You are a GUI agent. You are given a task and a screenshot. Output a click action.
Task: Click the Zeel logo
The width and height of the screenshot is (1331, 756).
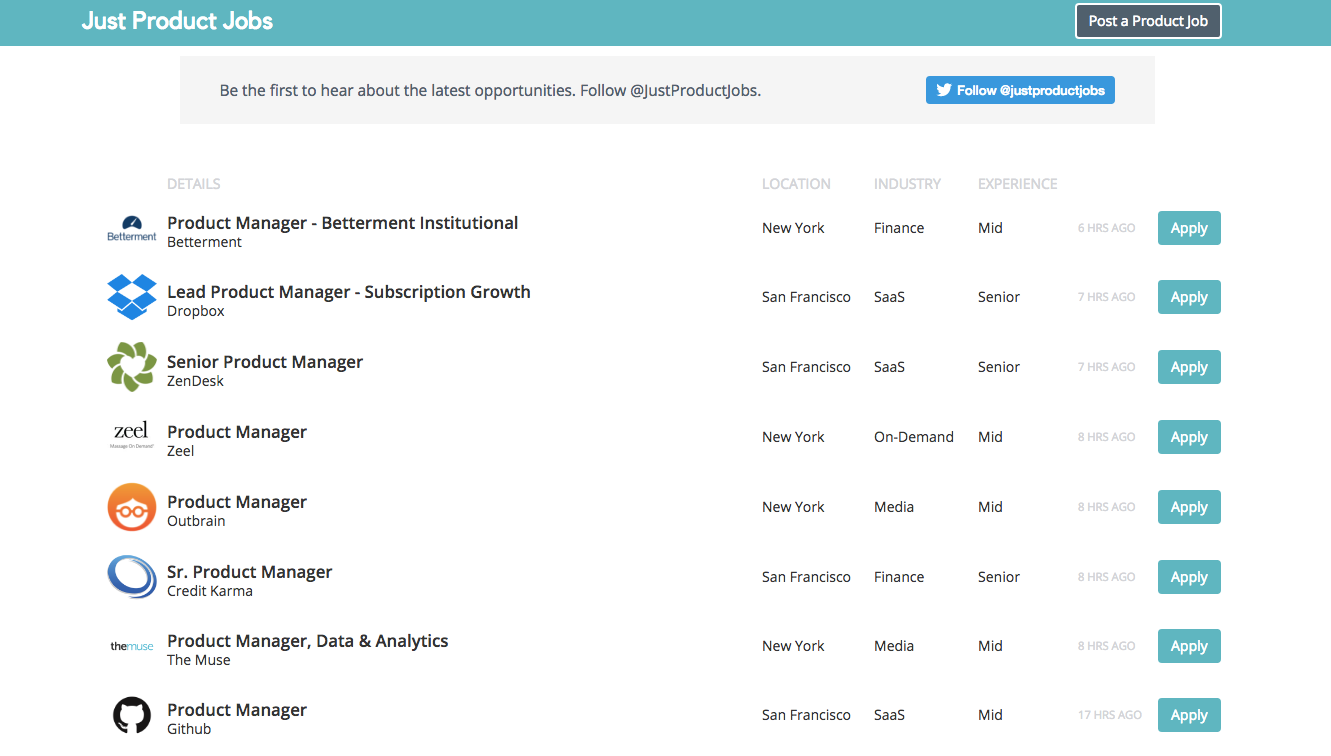[x=132, y=436]
